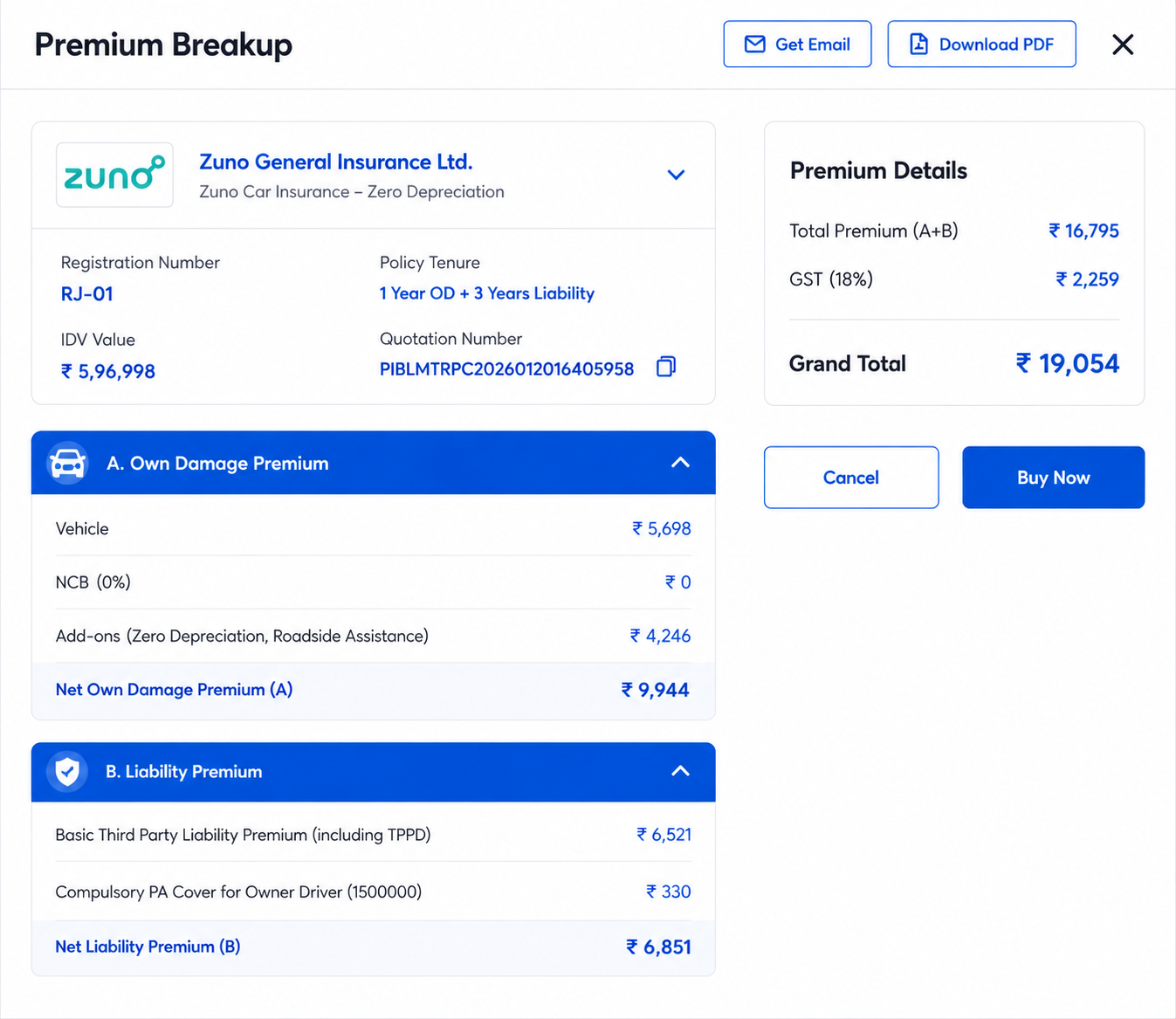Collapse the Liability Premium section
The height and width of the screenshot is (1019, 1176).
(680, 771)
